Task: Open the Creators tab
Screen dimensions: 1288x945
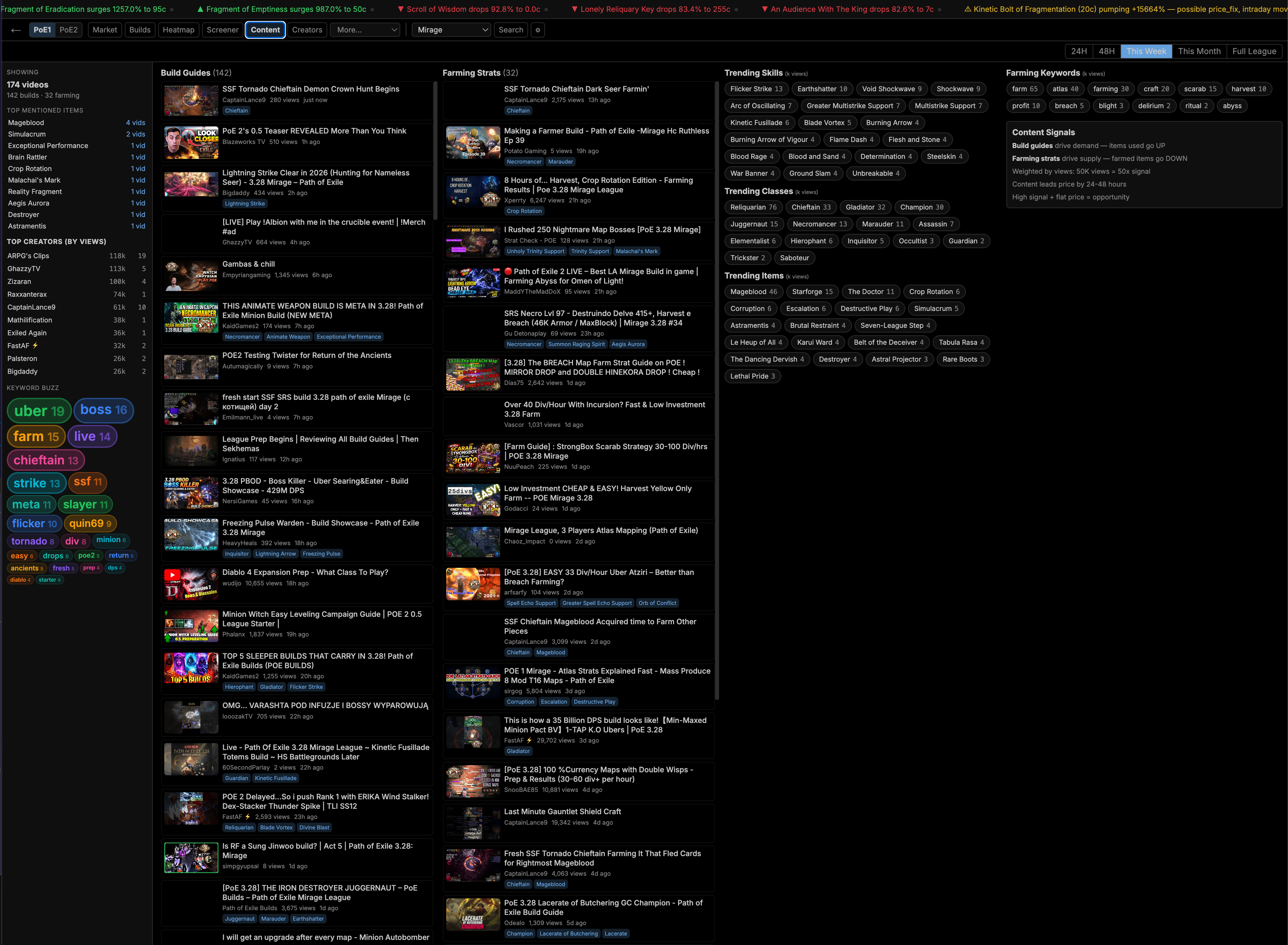Action: click(307, 30)
